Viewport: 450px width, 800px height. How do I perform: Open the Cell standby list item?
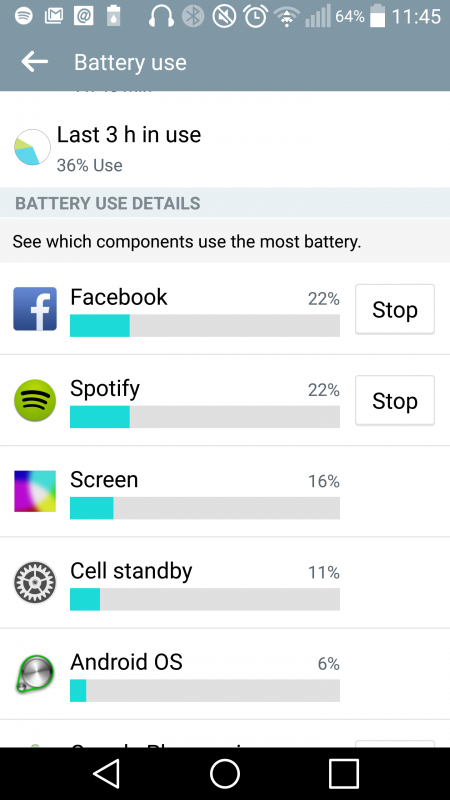(x=225, y=582)
